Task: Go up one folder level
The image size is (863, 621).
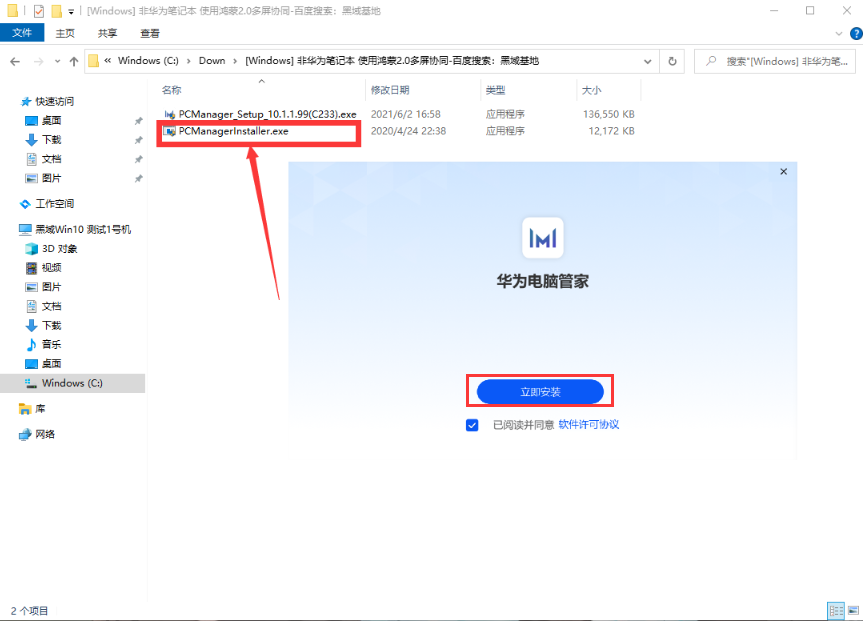Action: coord(74,62)
